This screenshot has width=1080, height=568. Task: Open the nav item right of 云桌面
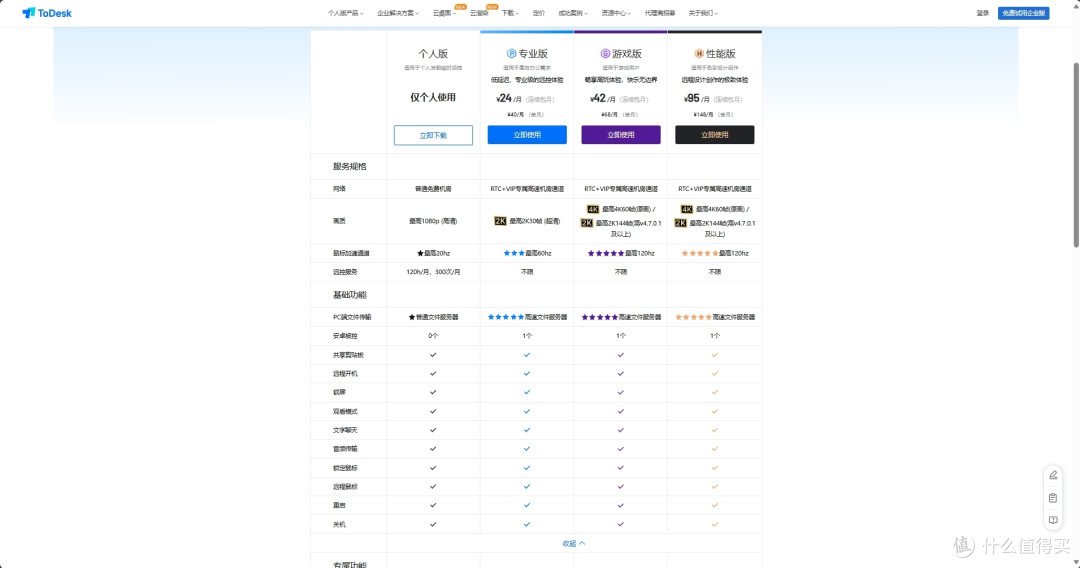point(479,13)
